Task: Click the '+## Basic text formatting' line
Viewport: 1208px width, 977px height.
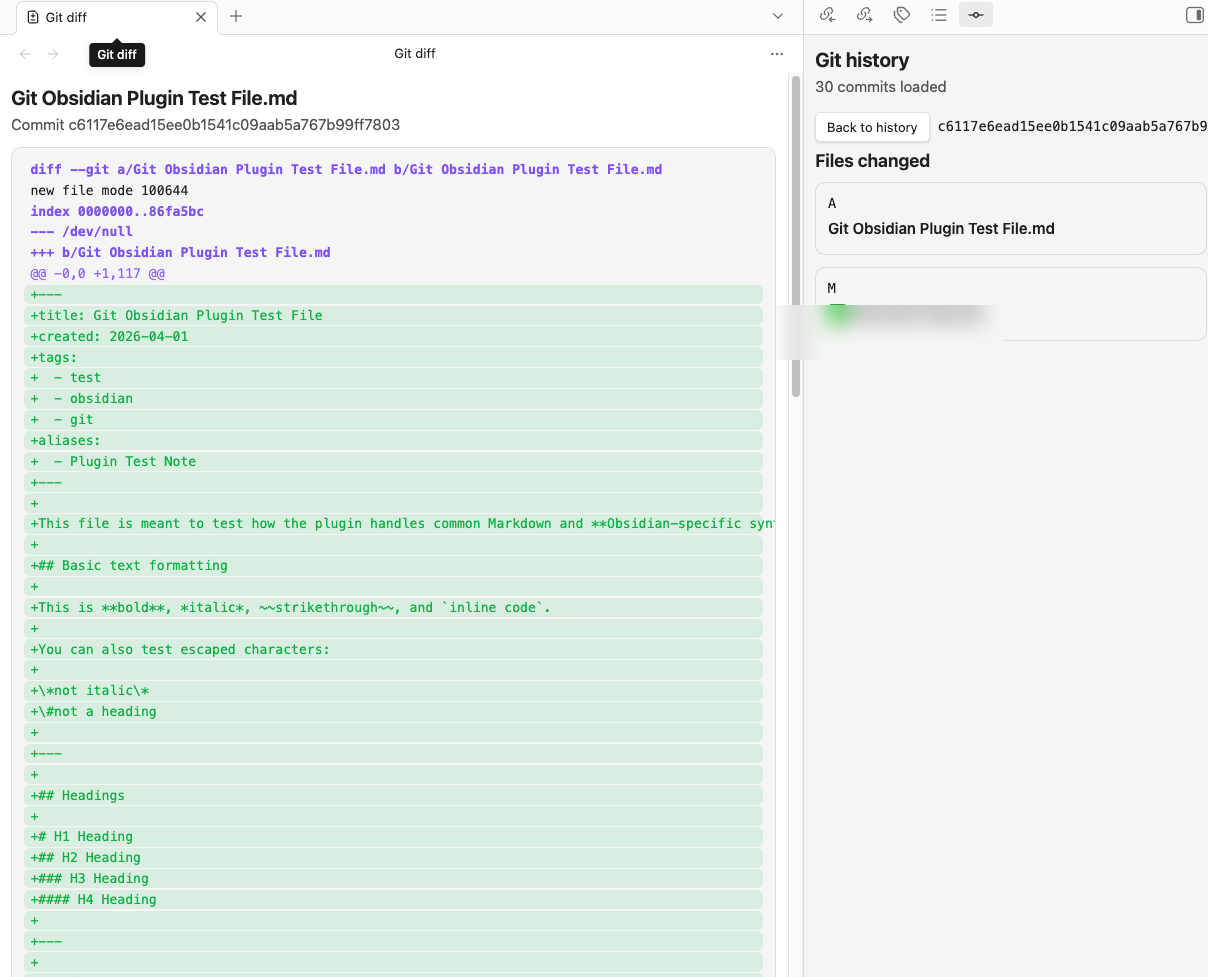Action: click(394, 565)
